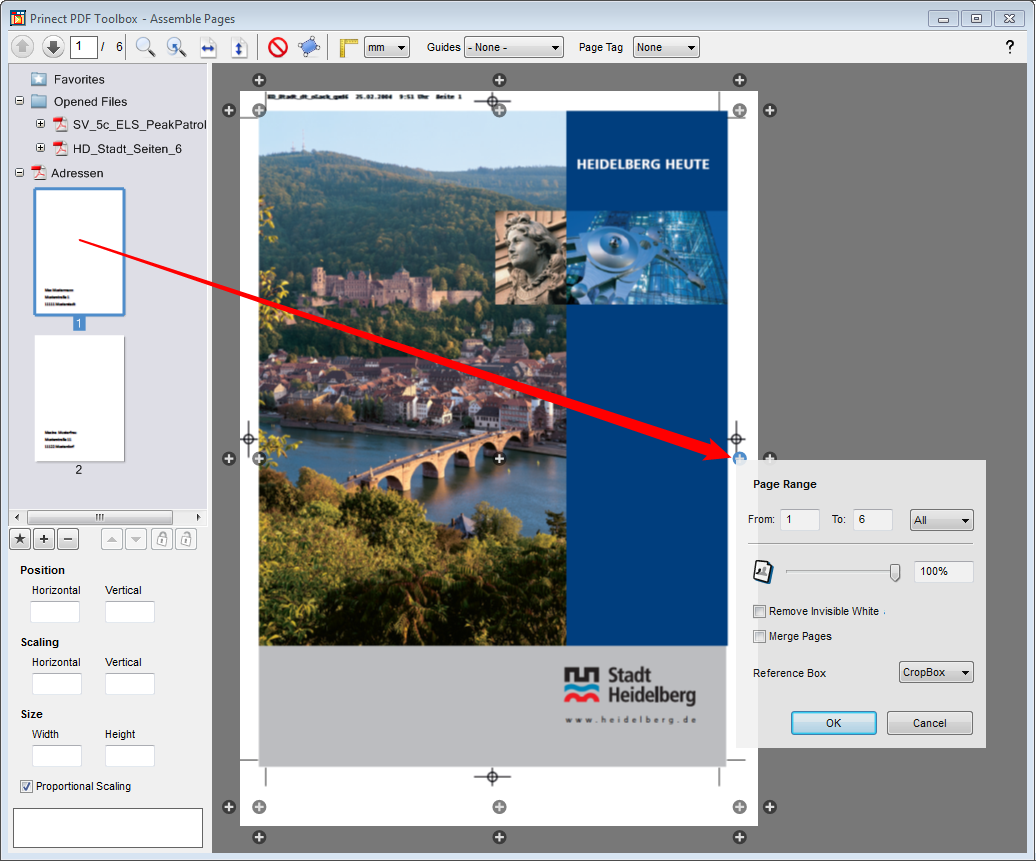The width and height of the screenshot is (1036, 861).
Task: Select the ruler measurement tool
Action: tap(348, 47)
